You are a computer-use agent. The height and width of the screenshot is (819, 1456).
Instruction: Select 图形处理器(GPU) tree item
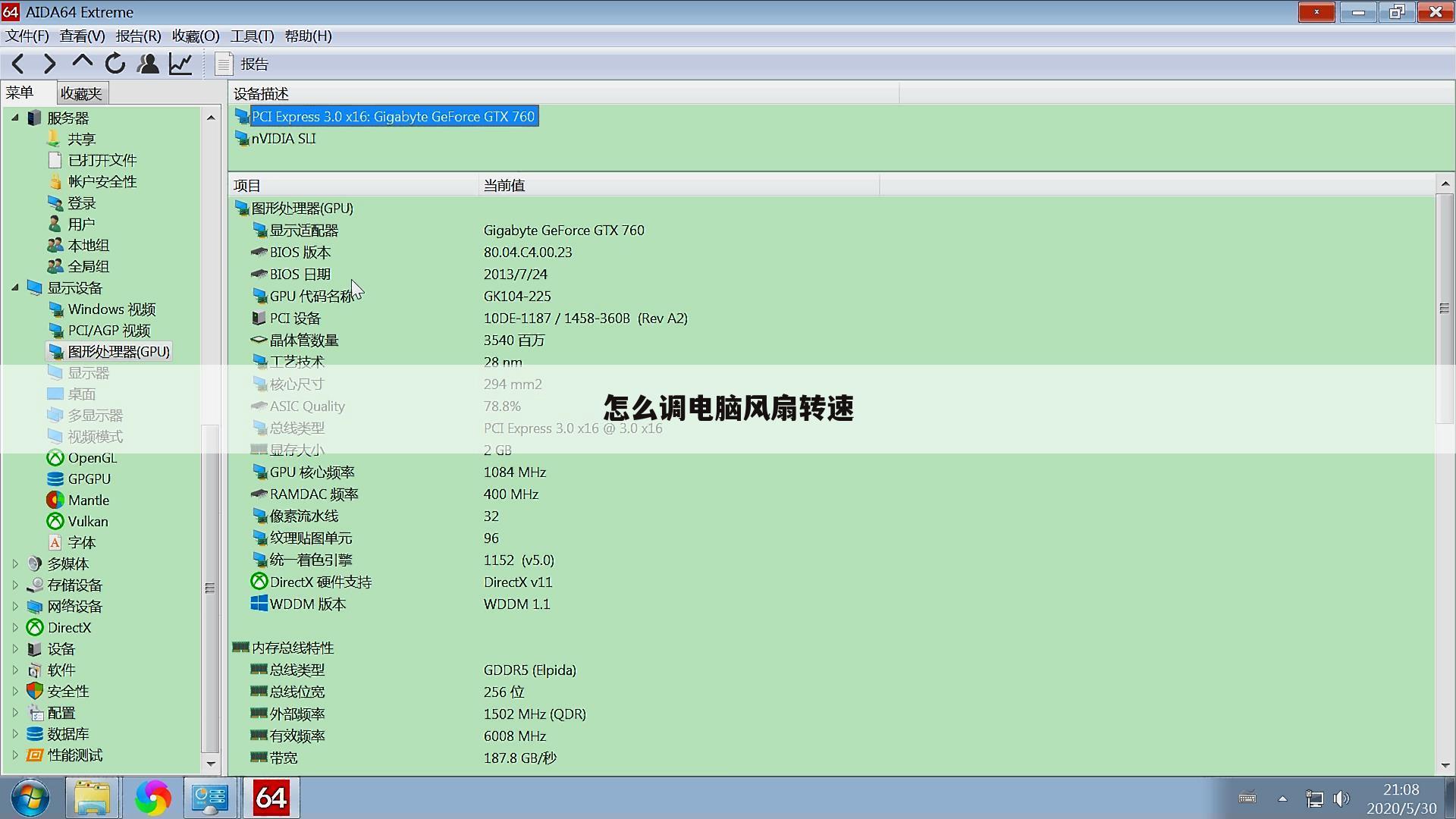[118, 351]
